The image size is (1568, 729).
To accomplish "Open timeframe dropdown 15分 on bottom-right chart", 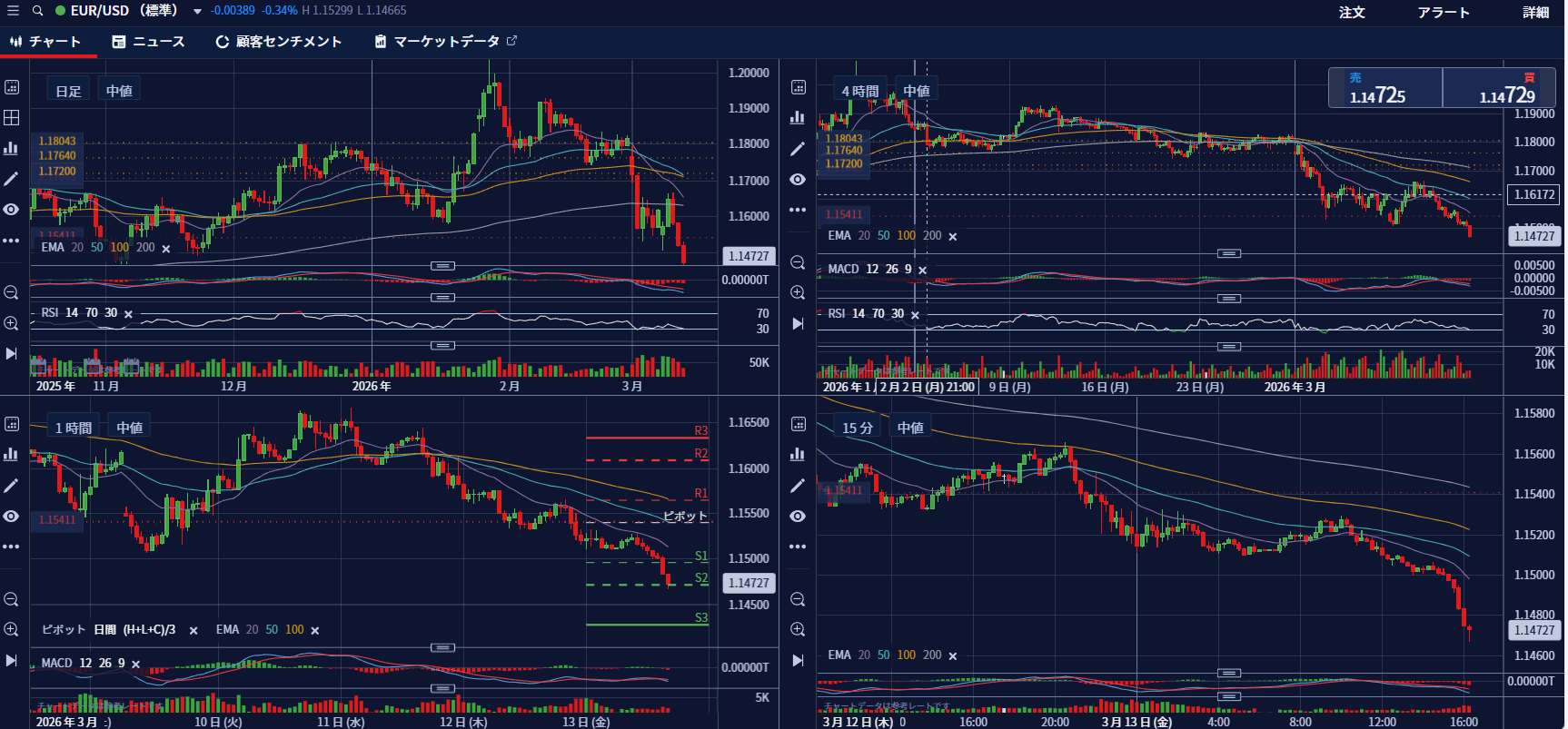I will coord(858,428).
